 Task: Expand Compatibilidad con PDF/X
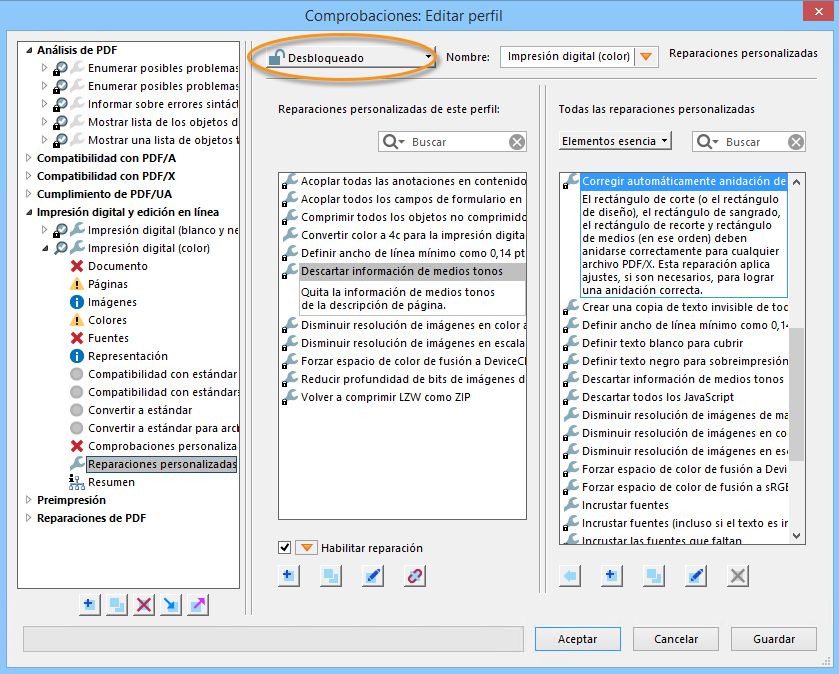click(x=29, y=176)
